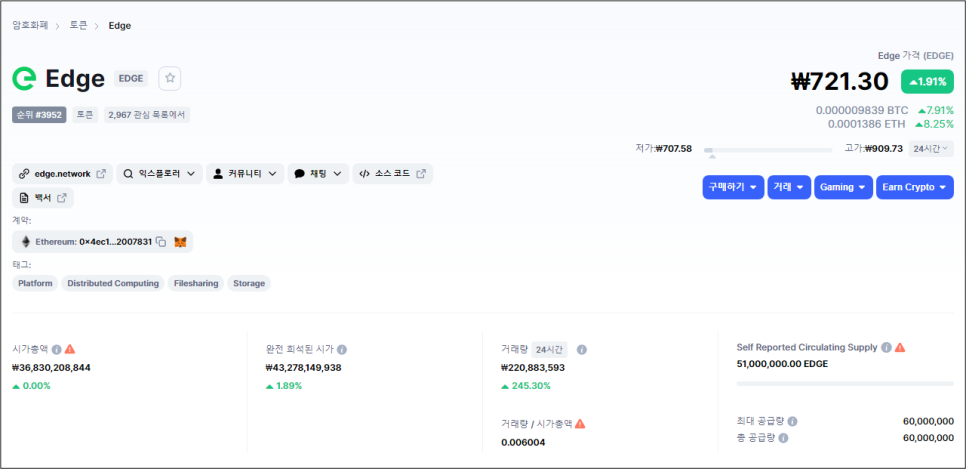Click market cap value ₩36,830,208,844

point(52,367)
